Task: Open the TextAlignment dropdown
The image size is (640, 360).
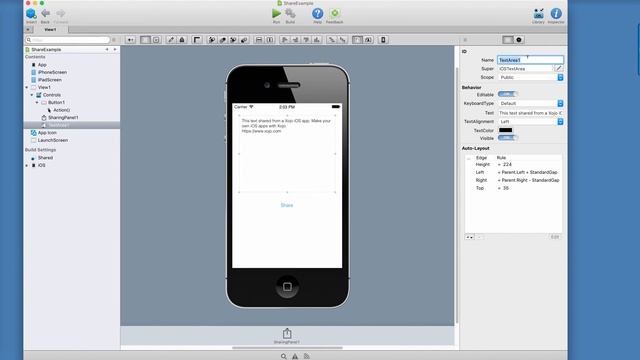Action: pyautogui.click(x=531, y=122)
